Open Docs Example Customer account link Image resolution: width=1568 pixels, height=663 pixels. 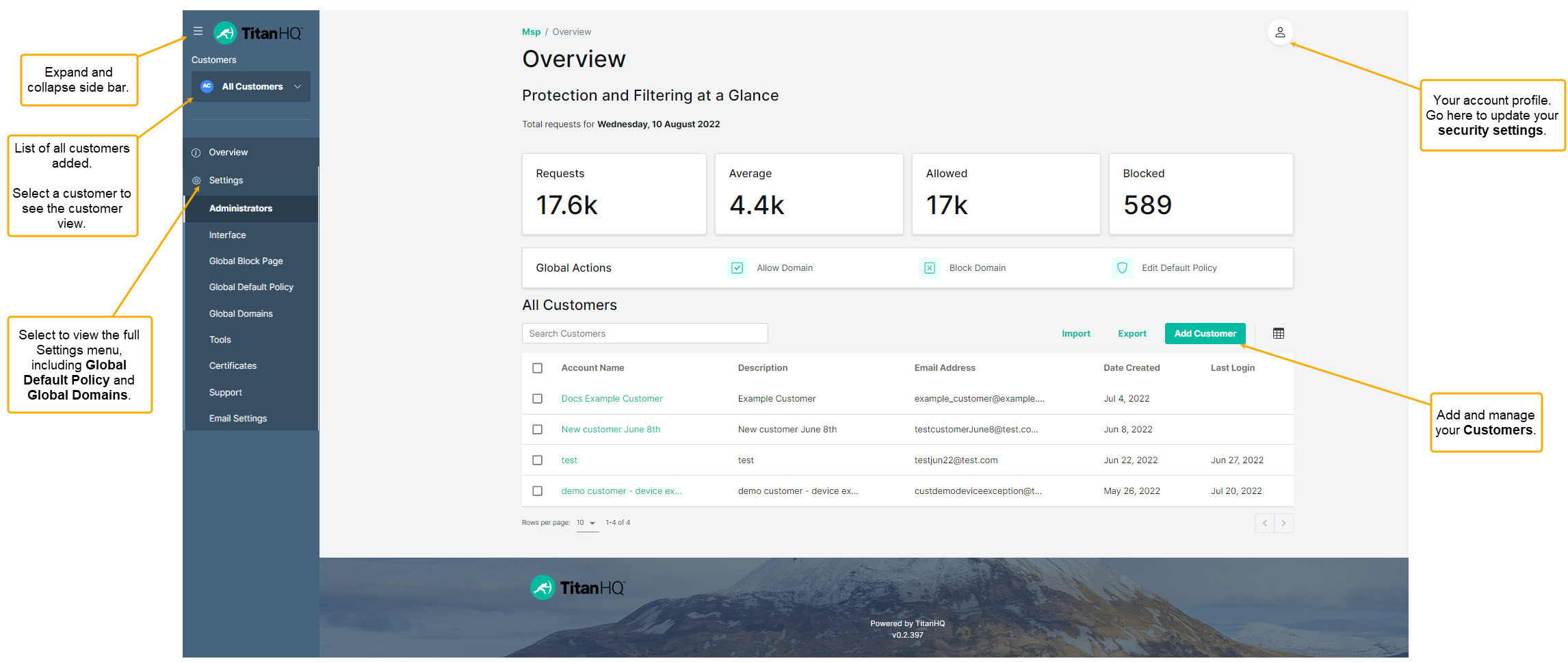[612, 399]
